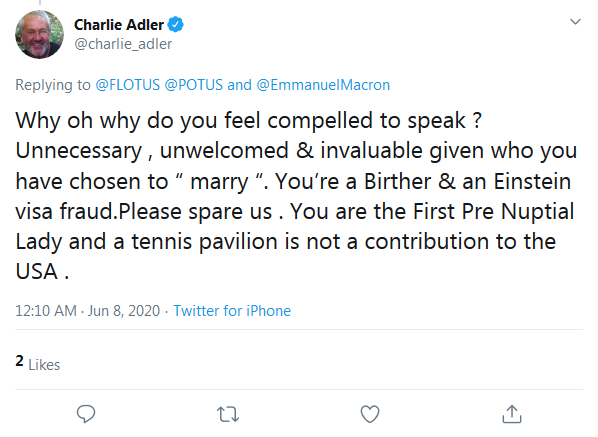Click the "Replying to" label

(53, 85)
